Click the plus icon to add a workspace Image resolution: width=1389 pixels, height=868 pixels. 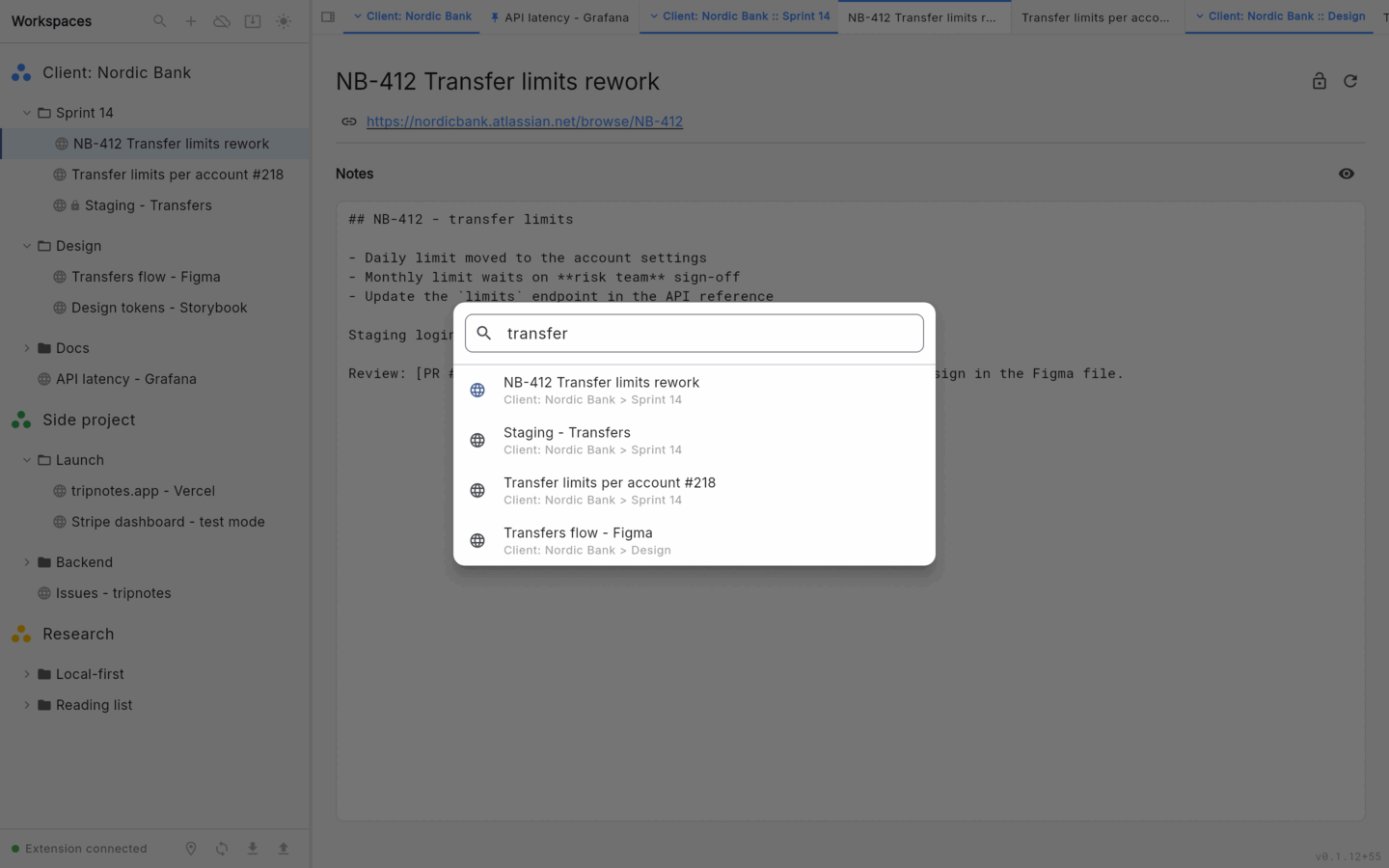pyautogui.click(x=191, y=21)
